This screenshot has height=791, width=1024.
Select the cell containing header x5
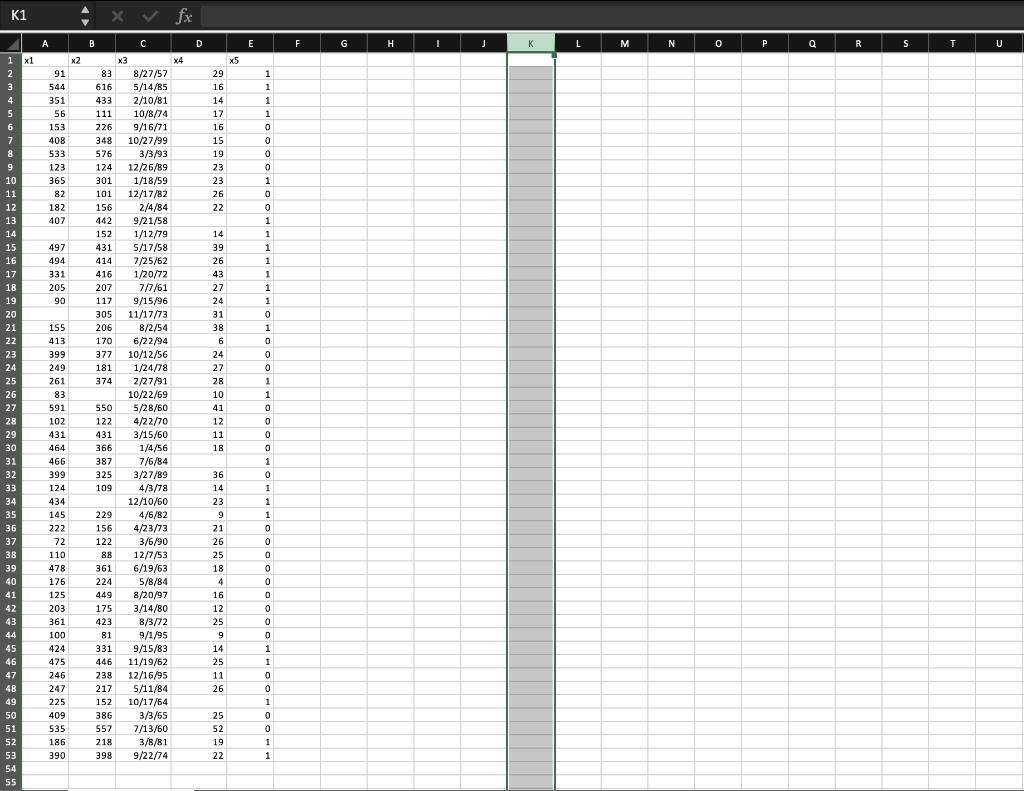[x=251, y=60]
